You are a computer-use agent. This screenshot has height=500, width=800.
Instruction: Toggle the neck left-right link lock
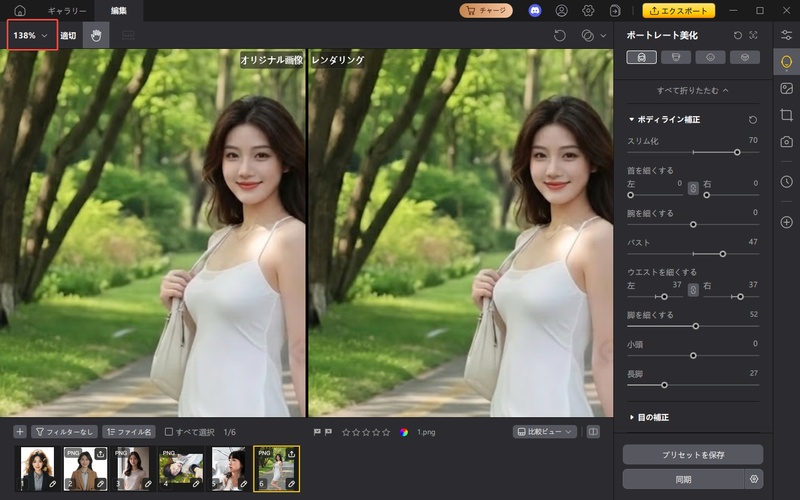tap(693, 188)
